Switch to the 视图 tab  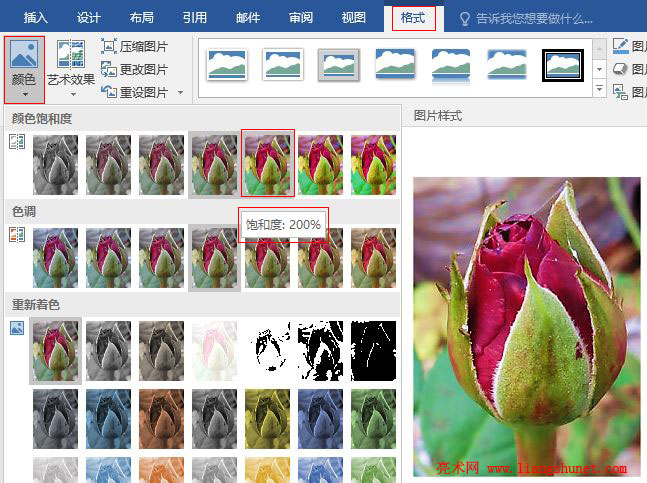tap(354, 17)
